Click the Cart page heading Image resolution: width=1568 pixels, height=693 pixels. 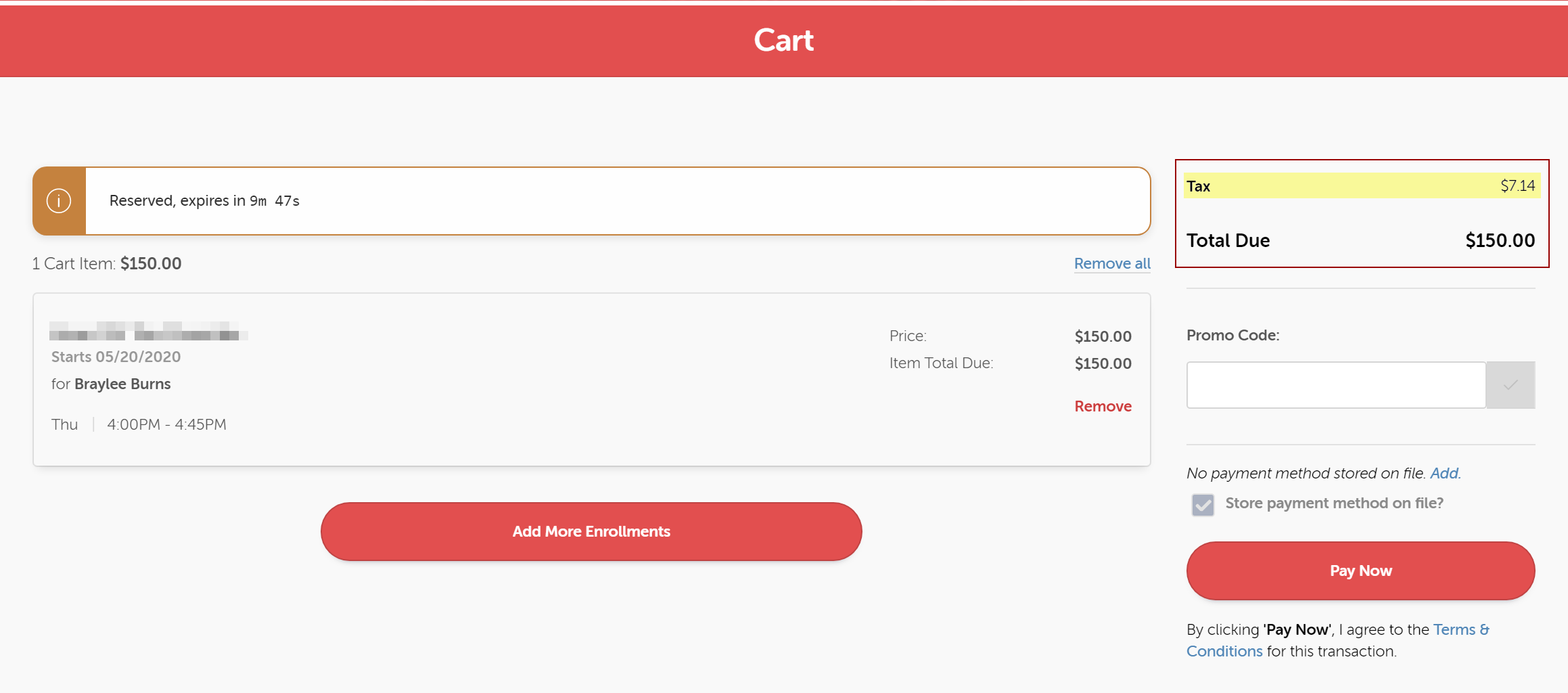tap(783, 41)
